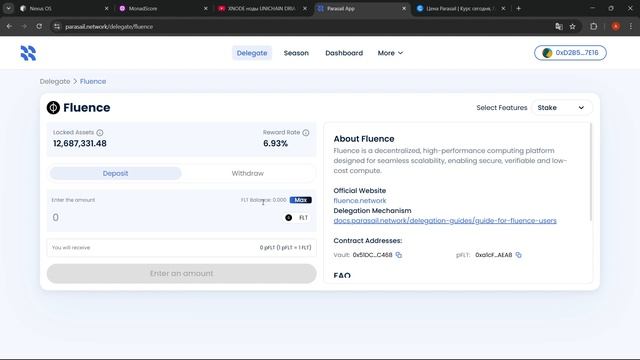Open a new browser tab
Image resolution: width=640 pixels, height=360 pixels.
pos(518,8)
